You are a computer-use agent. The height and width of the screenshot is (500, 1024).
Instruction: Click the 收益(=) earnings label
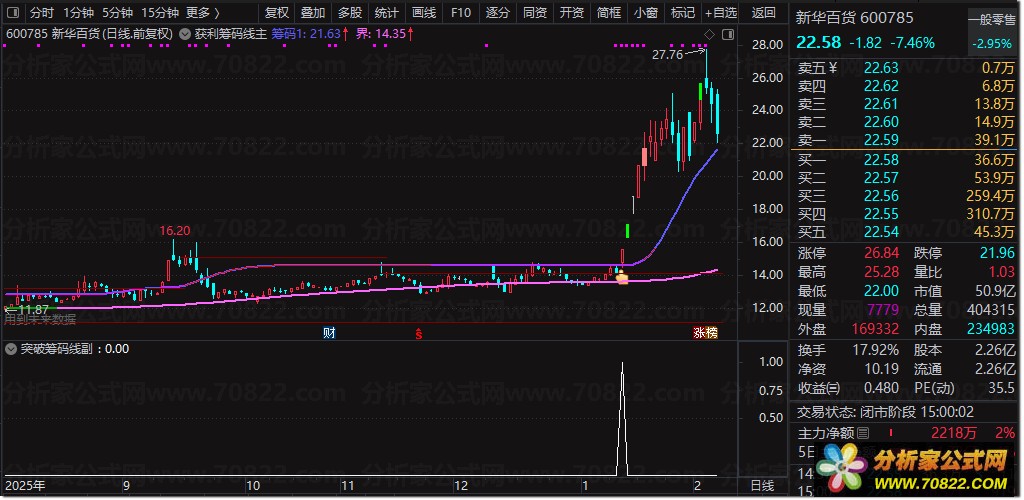click(x=819, y=388)
